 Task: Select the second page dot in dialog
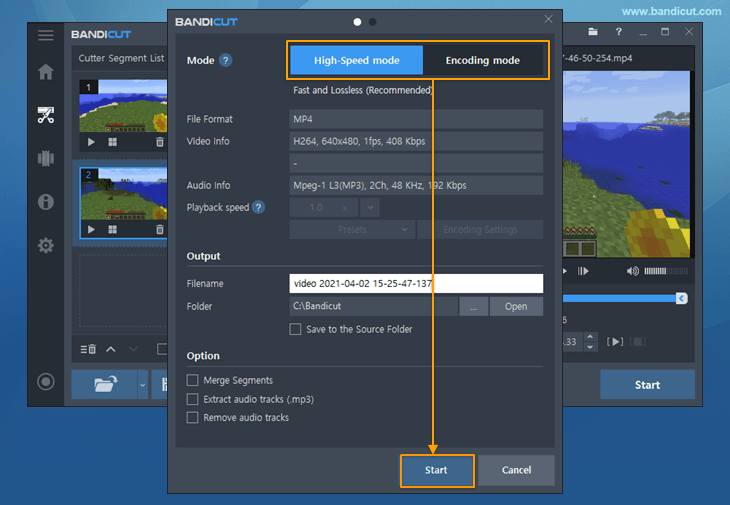coord(372,22)
